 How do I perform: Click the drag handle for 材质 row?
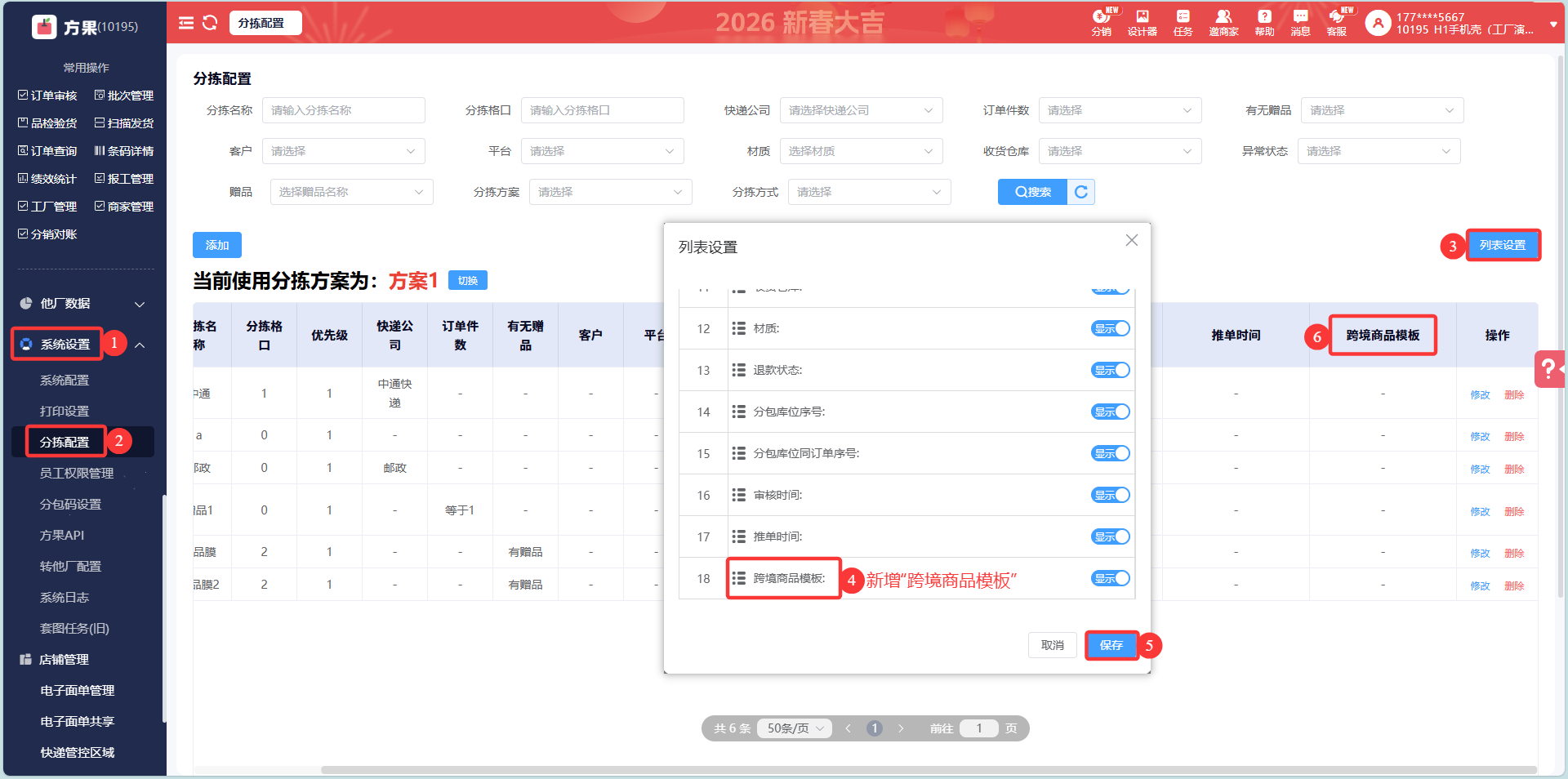[x=738, y=328]
